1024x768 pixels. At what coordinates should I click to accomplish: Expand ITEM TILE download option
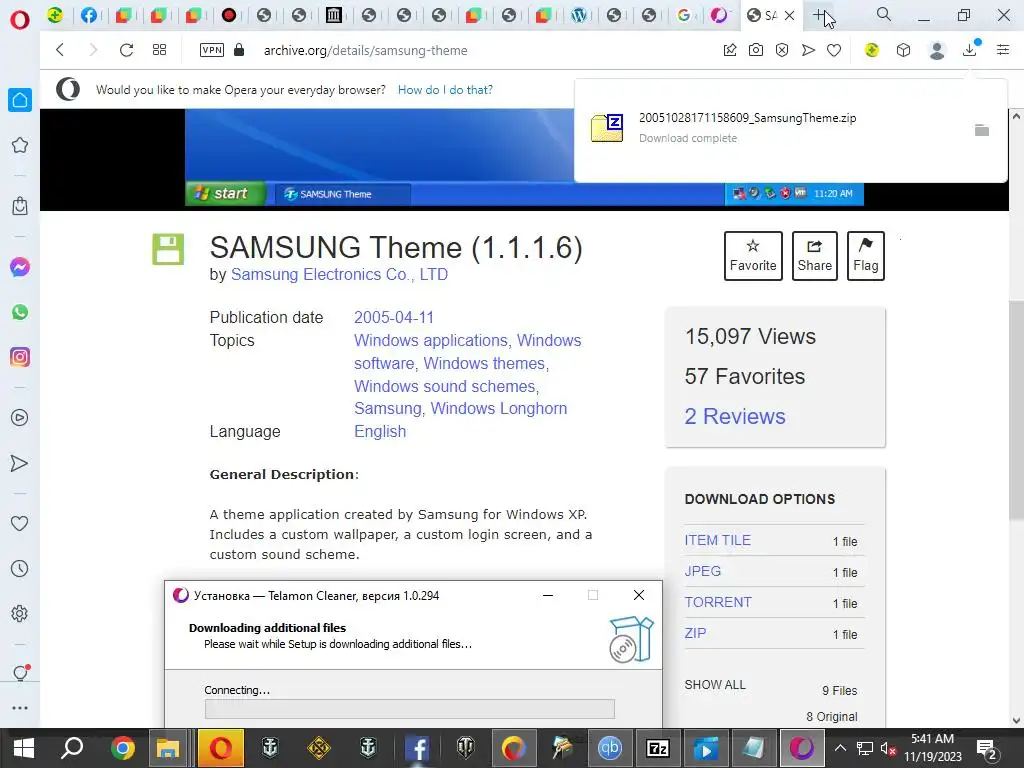point(717,540)
